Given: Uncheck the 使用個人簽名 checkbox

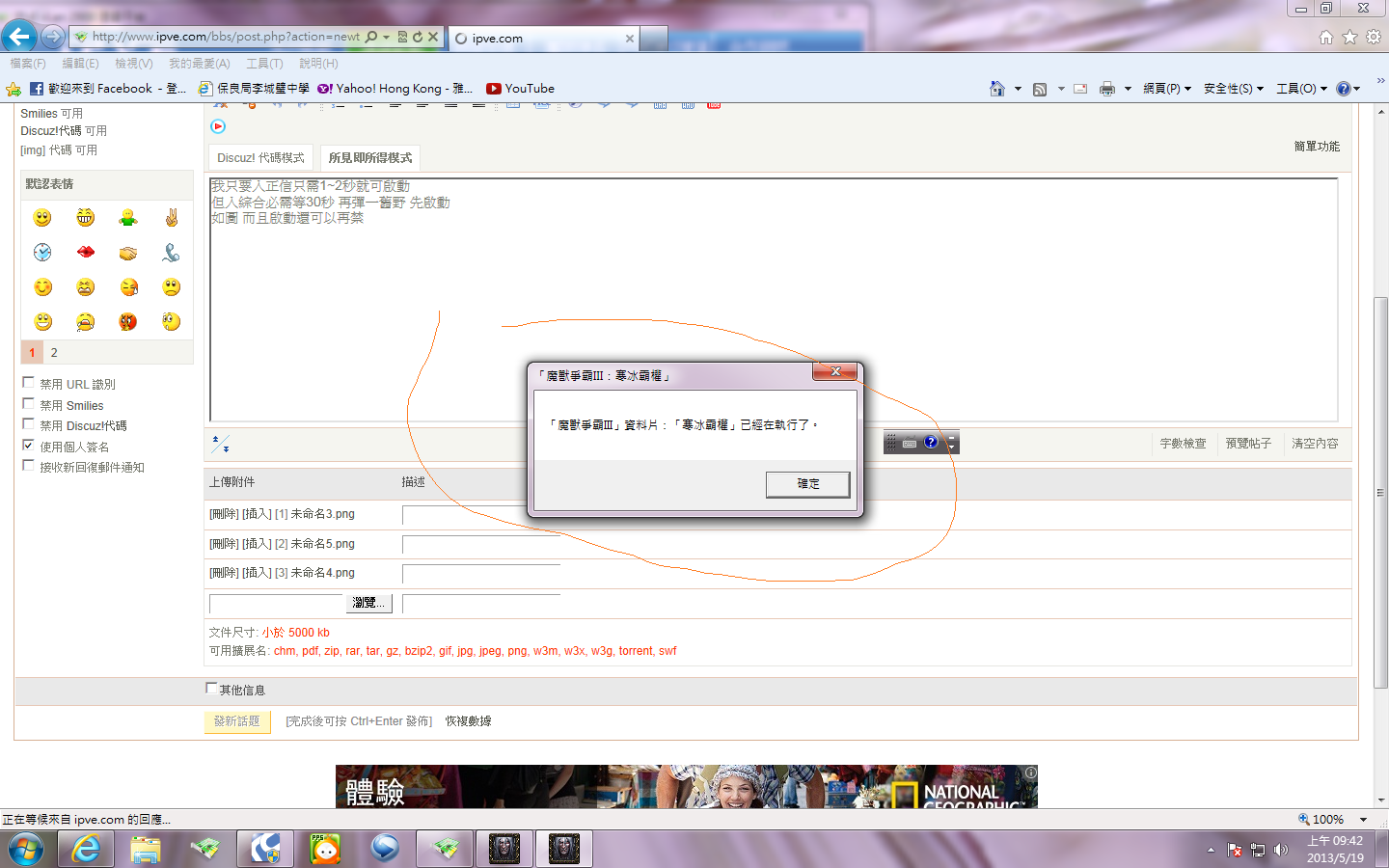Looking at the screenshot, I should (28, 446).
